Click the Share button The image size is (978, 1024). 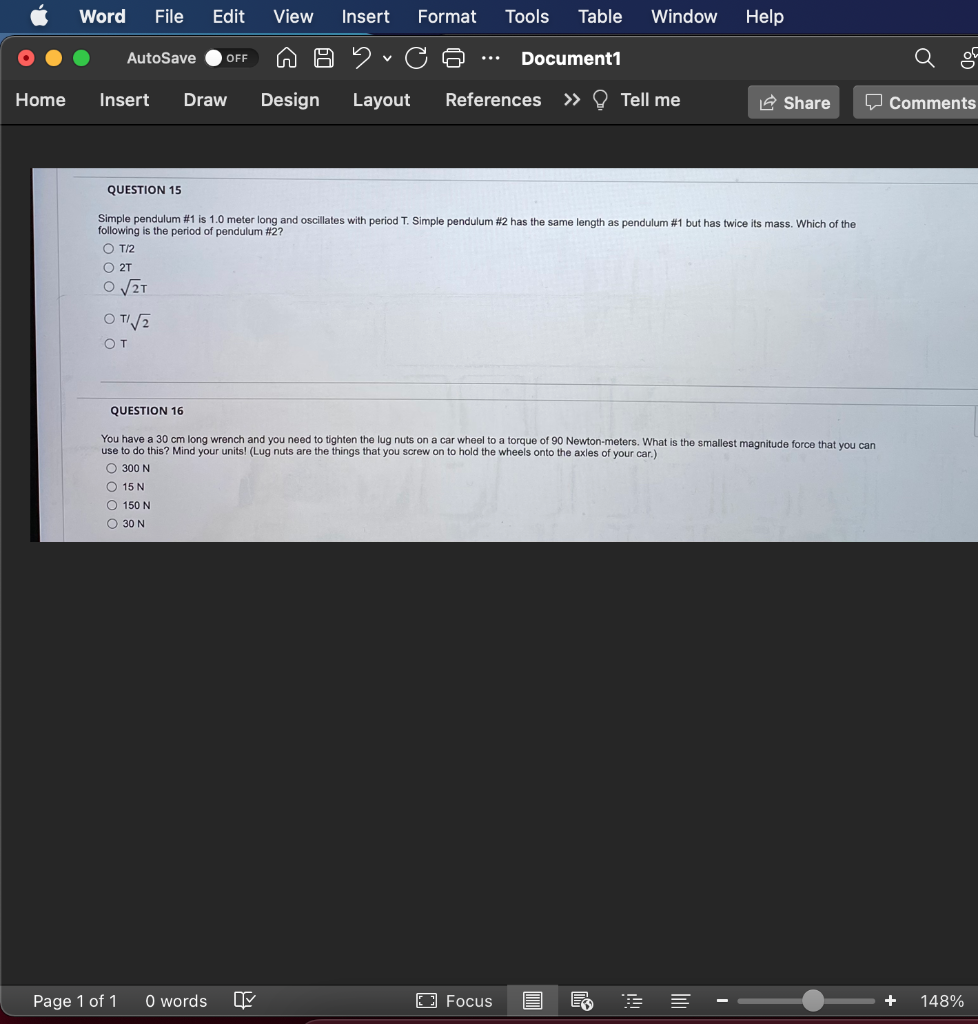pos(793,102)
